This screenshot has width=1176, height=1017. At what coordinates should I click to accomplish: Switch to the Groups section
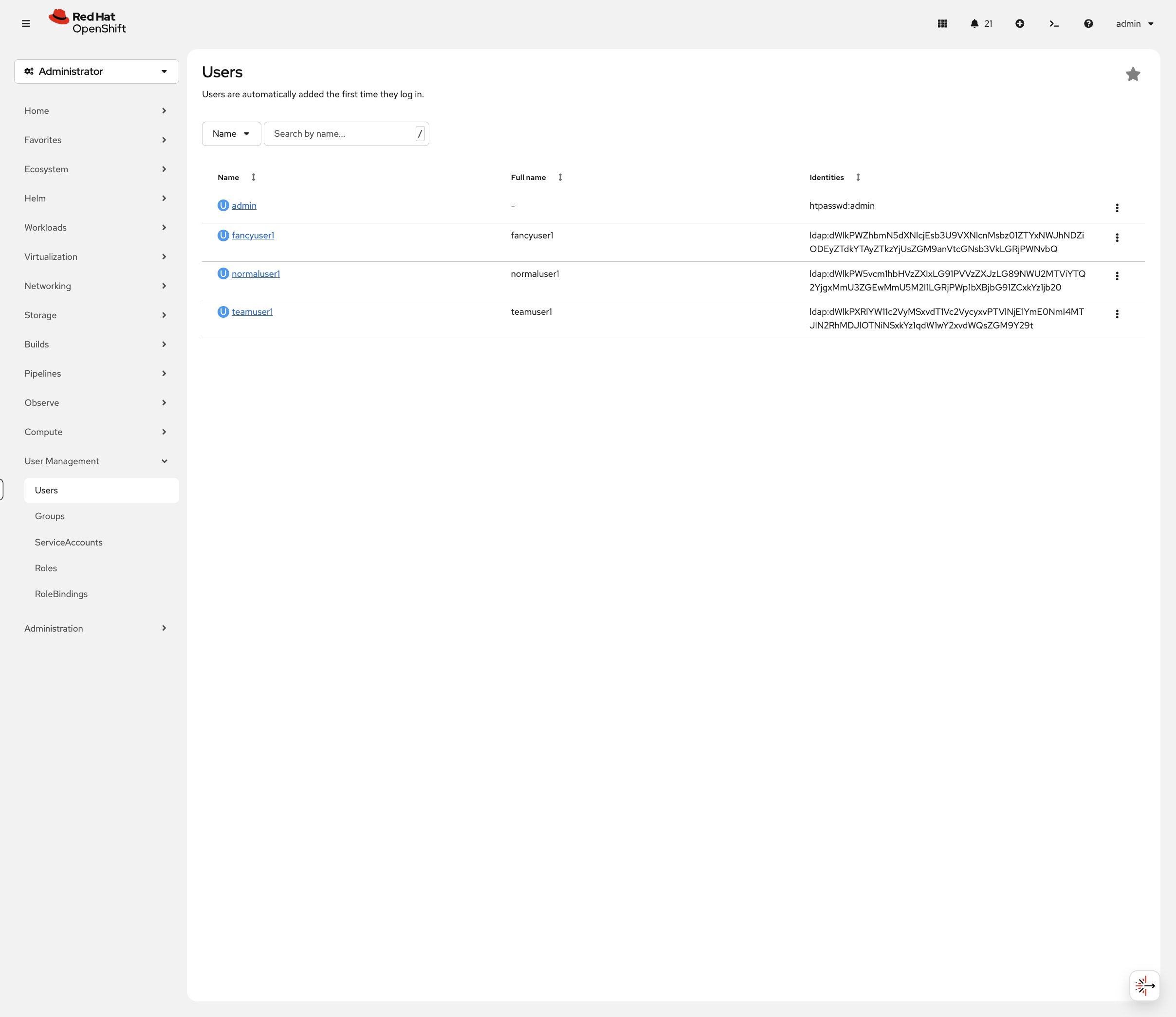pos(49,516)
